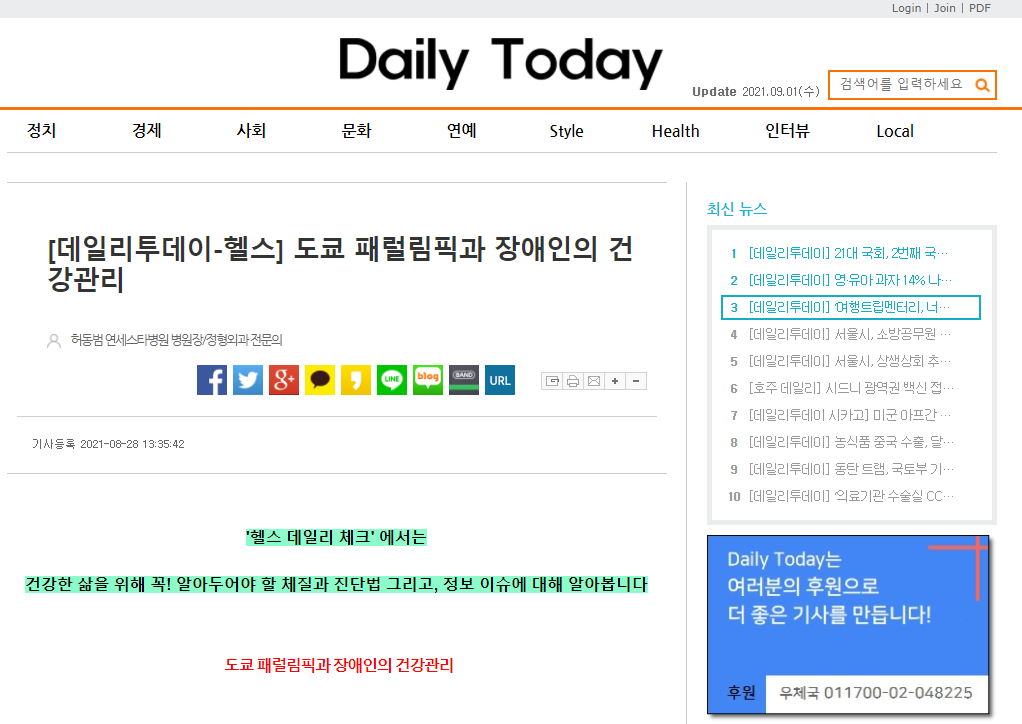This screenshot has height=724, width=1022.
Task: Open the third latest news headline
Action: click(x=851, y=307)
